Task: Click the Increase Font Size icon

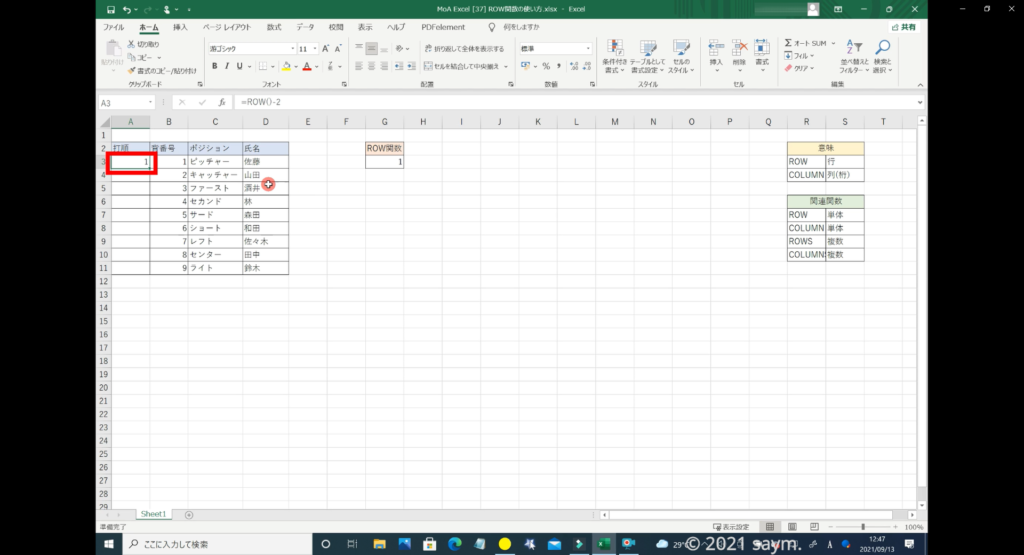Action: pos(323,48)
